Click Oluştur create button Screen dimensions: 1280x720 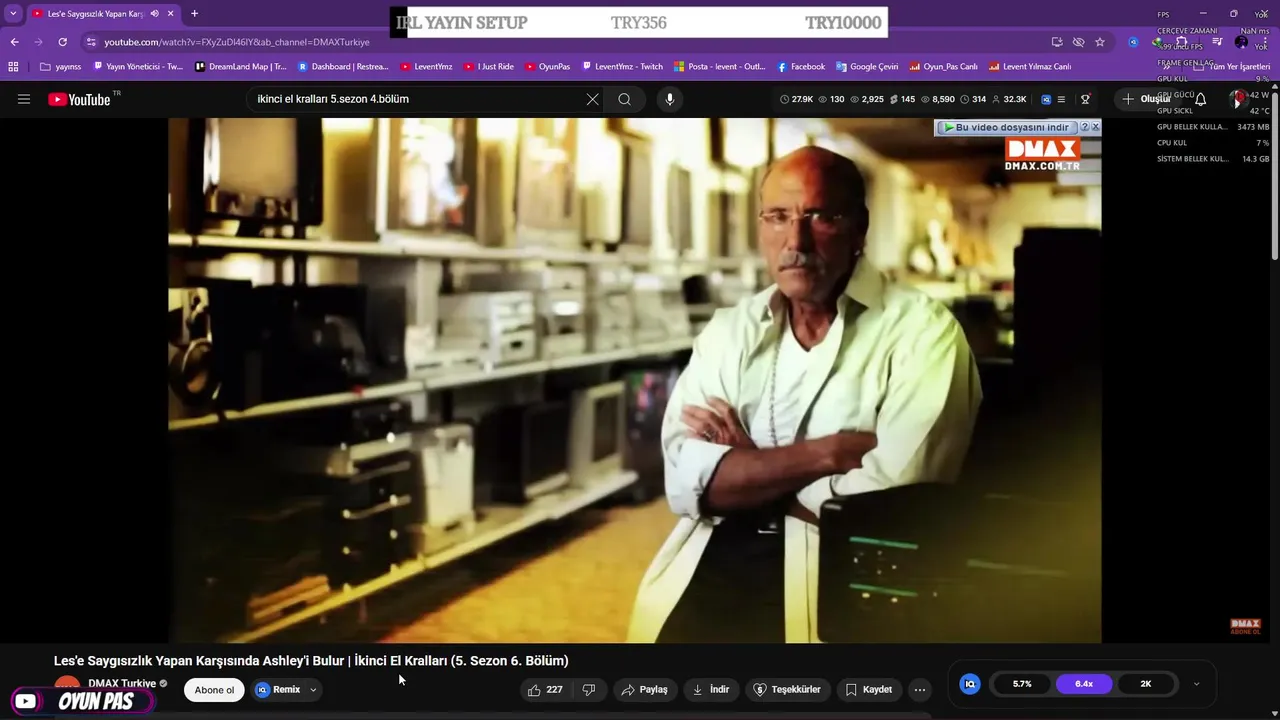click(1146, 99)
